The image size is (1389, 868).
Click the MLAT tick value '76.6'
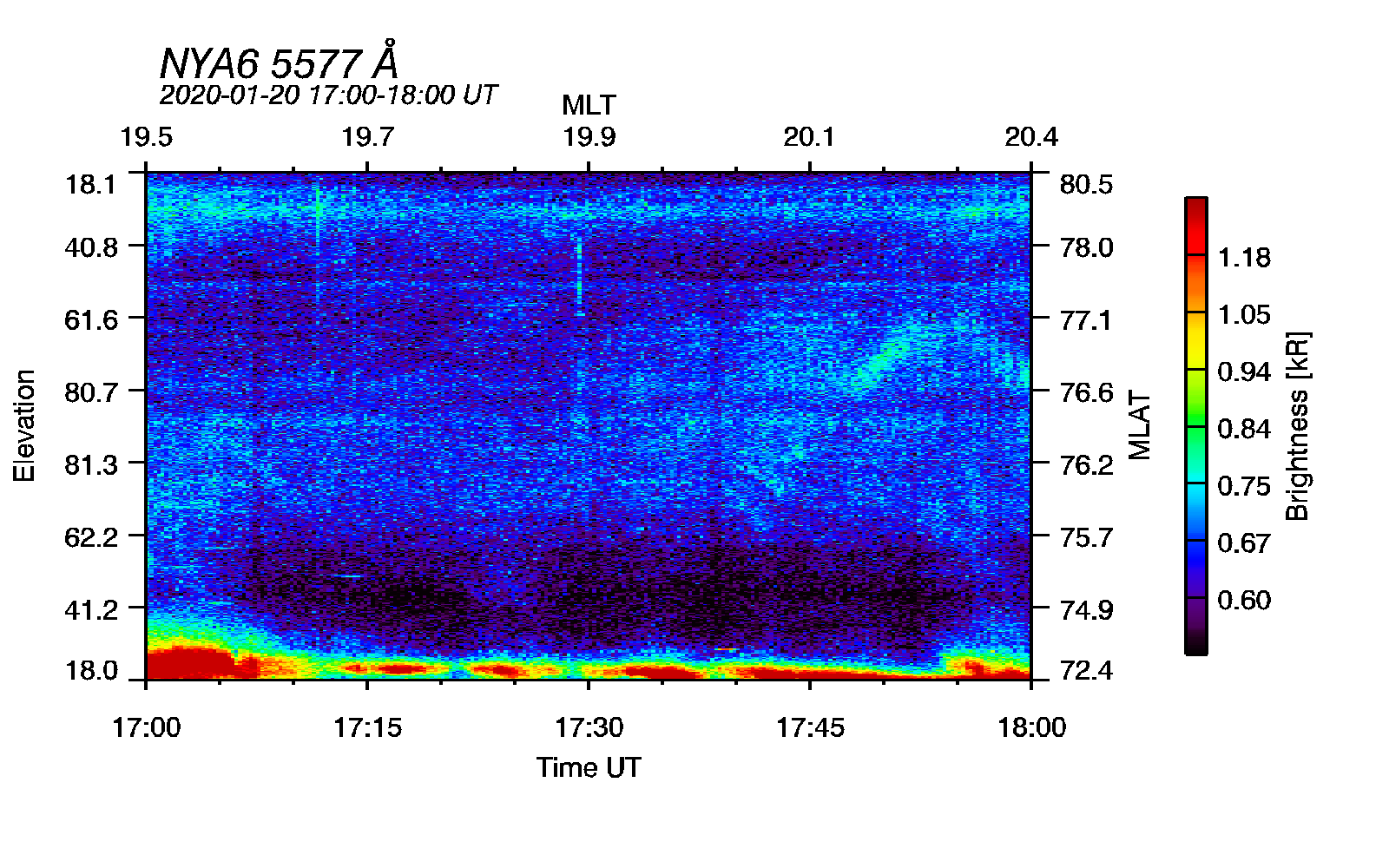(1086, 392)
